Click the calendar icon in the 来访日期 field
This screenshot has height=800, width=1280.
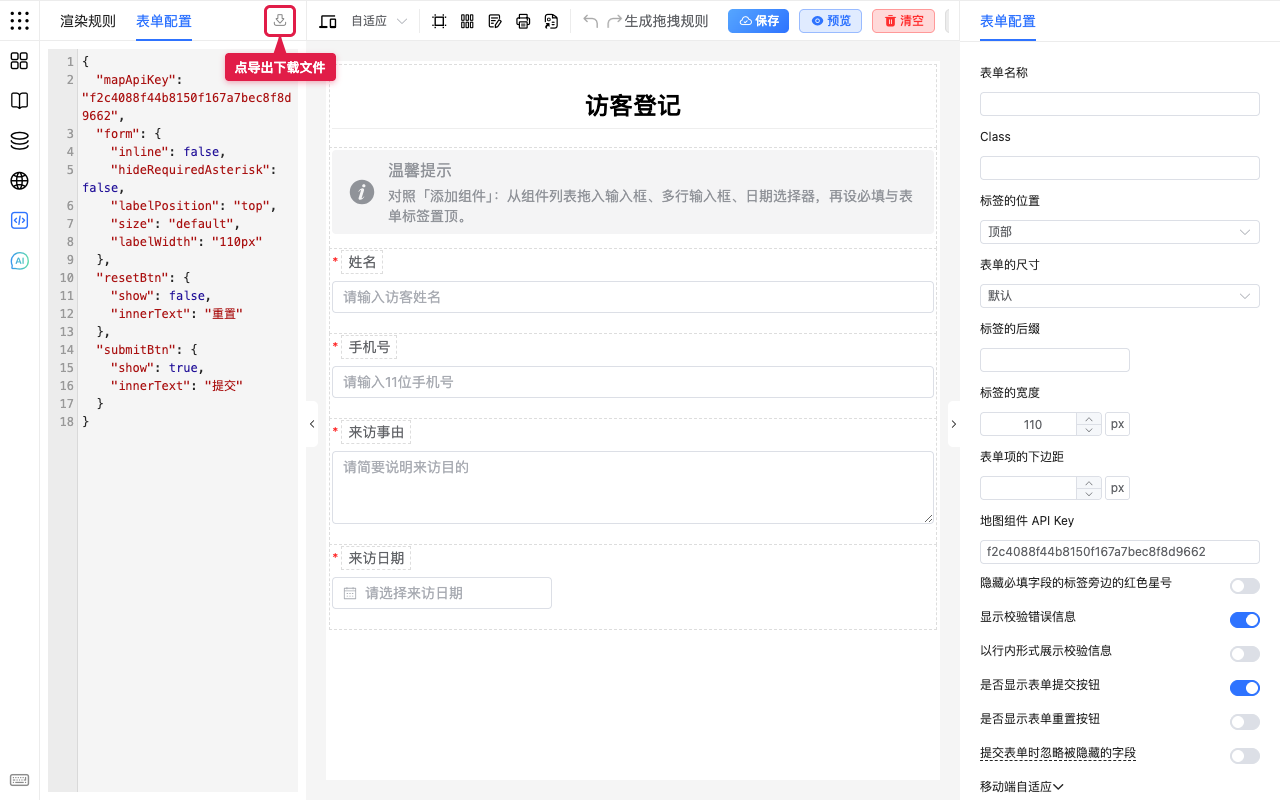pyautogui.click(x=350, y=593)
